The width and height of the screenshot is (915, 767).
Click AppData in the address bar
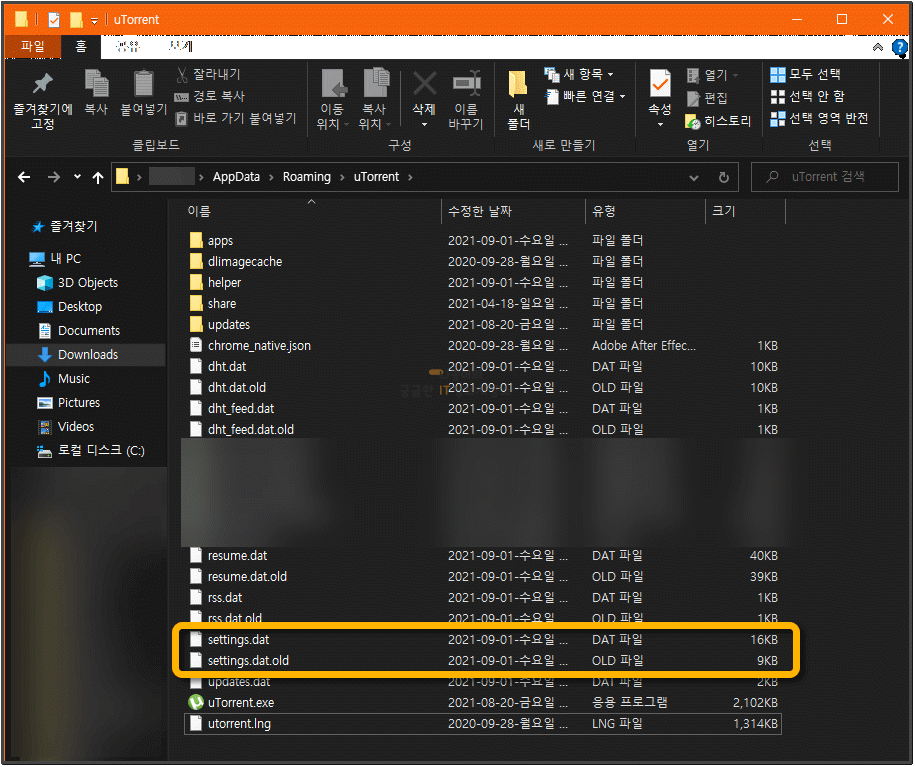click(x=236, y=177)
